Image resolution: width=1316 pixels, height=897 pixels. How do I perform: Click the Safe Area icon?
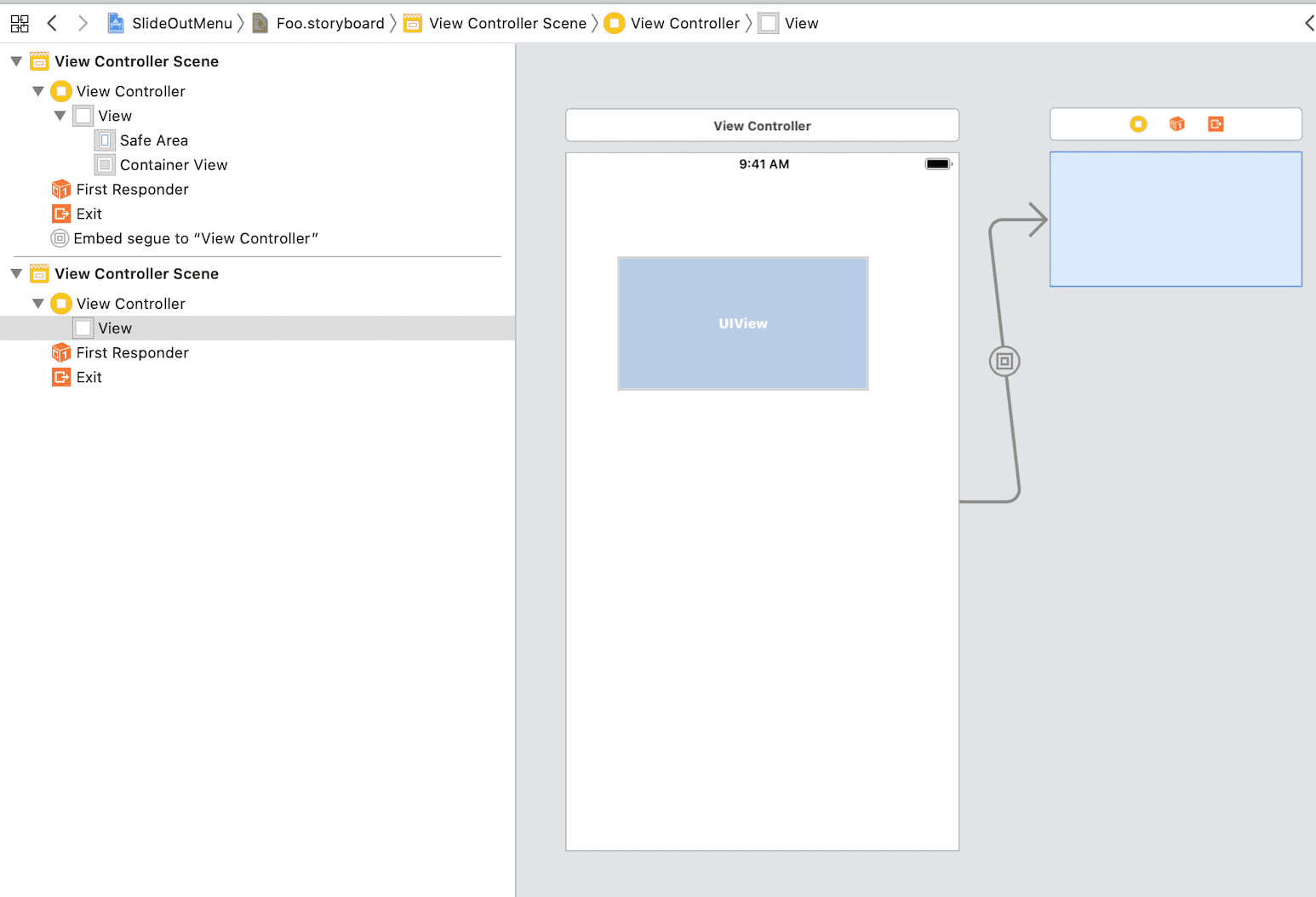(x=105, y=140)
